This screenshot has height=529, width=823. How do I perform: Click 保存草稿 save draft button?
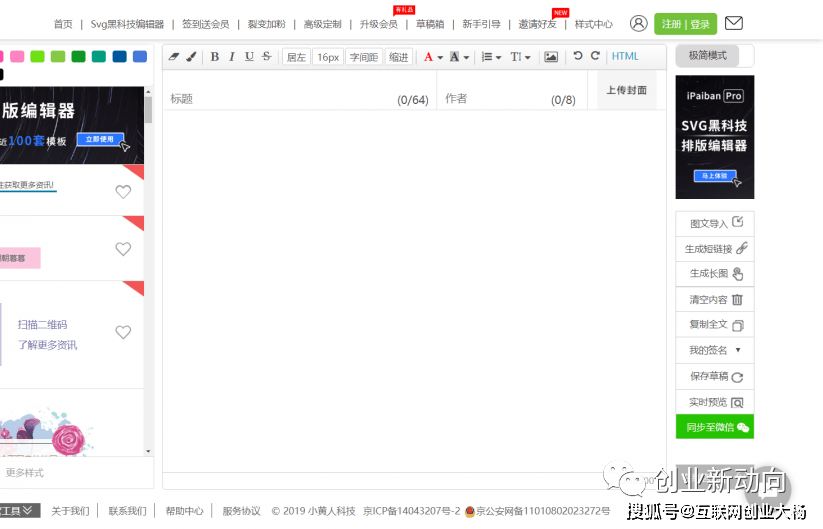(x=715, y=376)
